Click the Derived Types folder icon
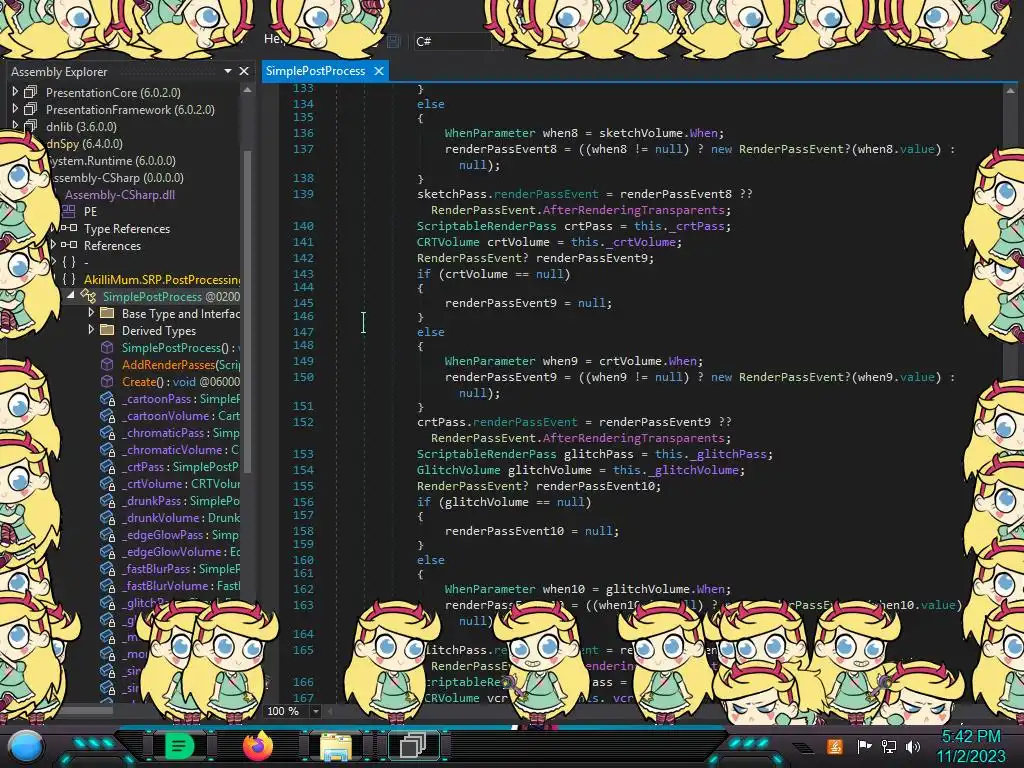The height and width of the screenshot is (768, 1024). point(107,330)
